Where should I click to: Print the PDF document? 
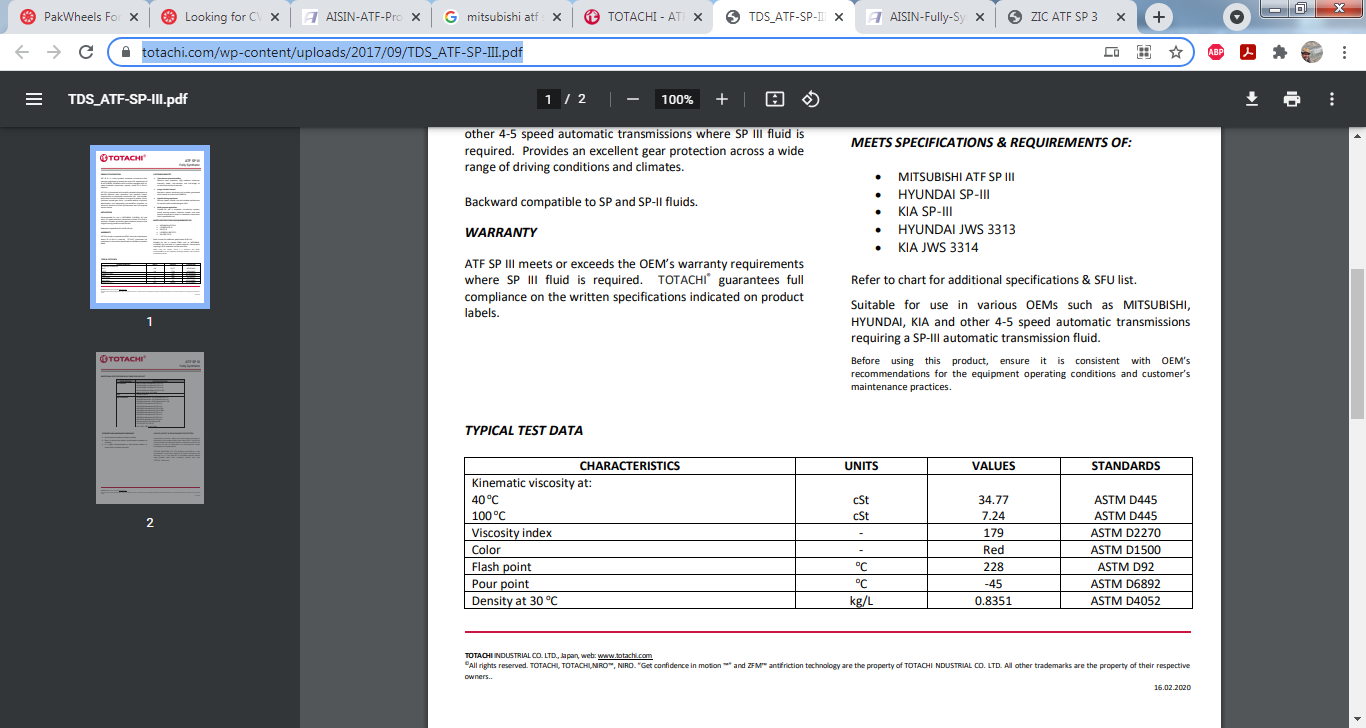[x=1292, y=99]
